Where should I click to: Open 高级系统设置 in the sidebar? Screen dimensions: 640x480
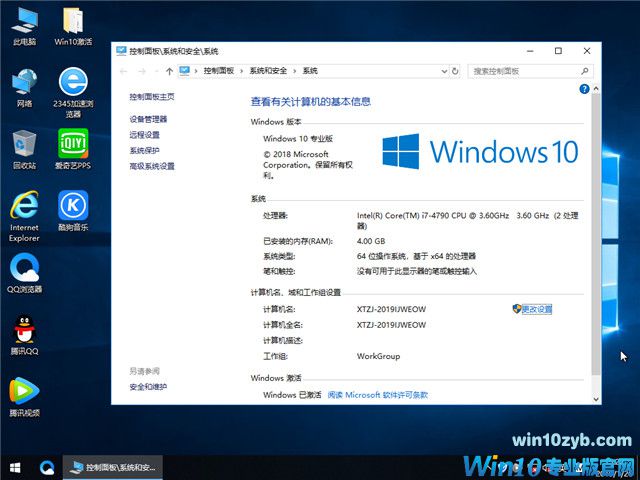pos(152,166)
